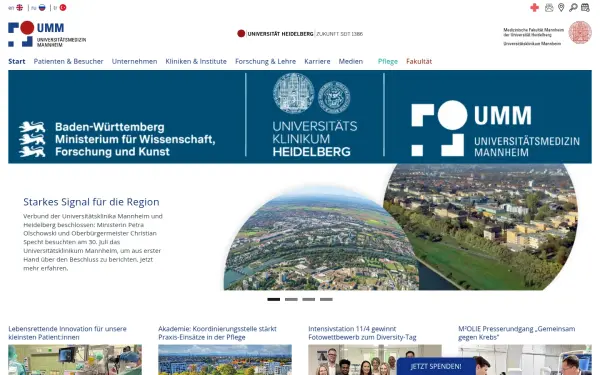
Task: Open Akademie Koordinierungsstelle news headline
Action: point(217,333)
